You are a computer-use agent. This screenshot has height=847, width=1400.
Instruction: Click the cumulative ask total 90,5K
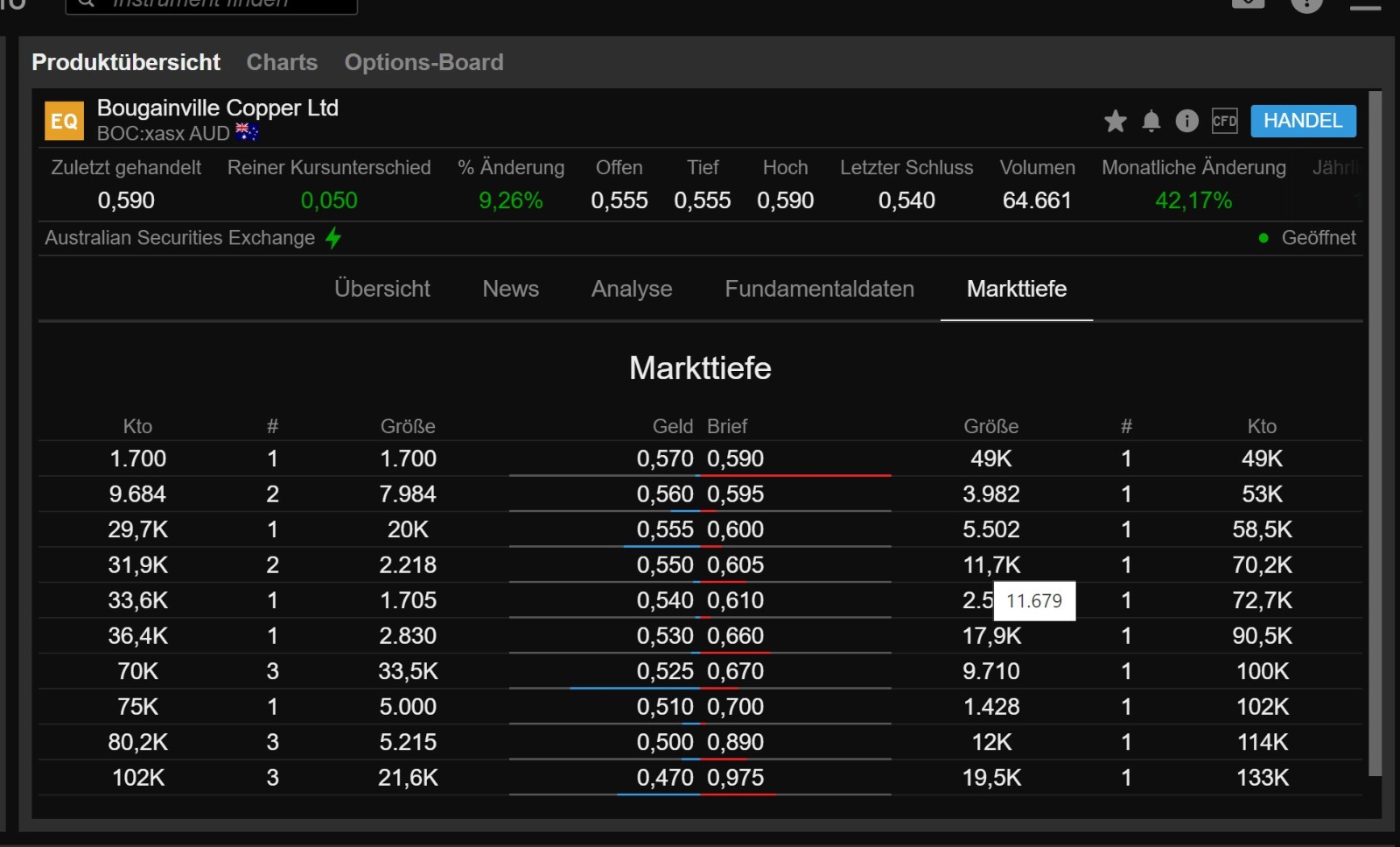click(1262, 636)
